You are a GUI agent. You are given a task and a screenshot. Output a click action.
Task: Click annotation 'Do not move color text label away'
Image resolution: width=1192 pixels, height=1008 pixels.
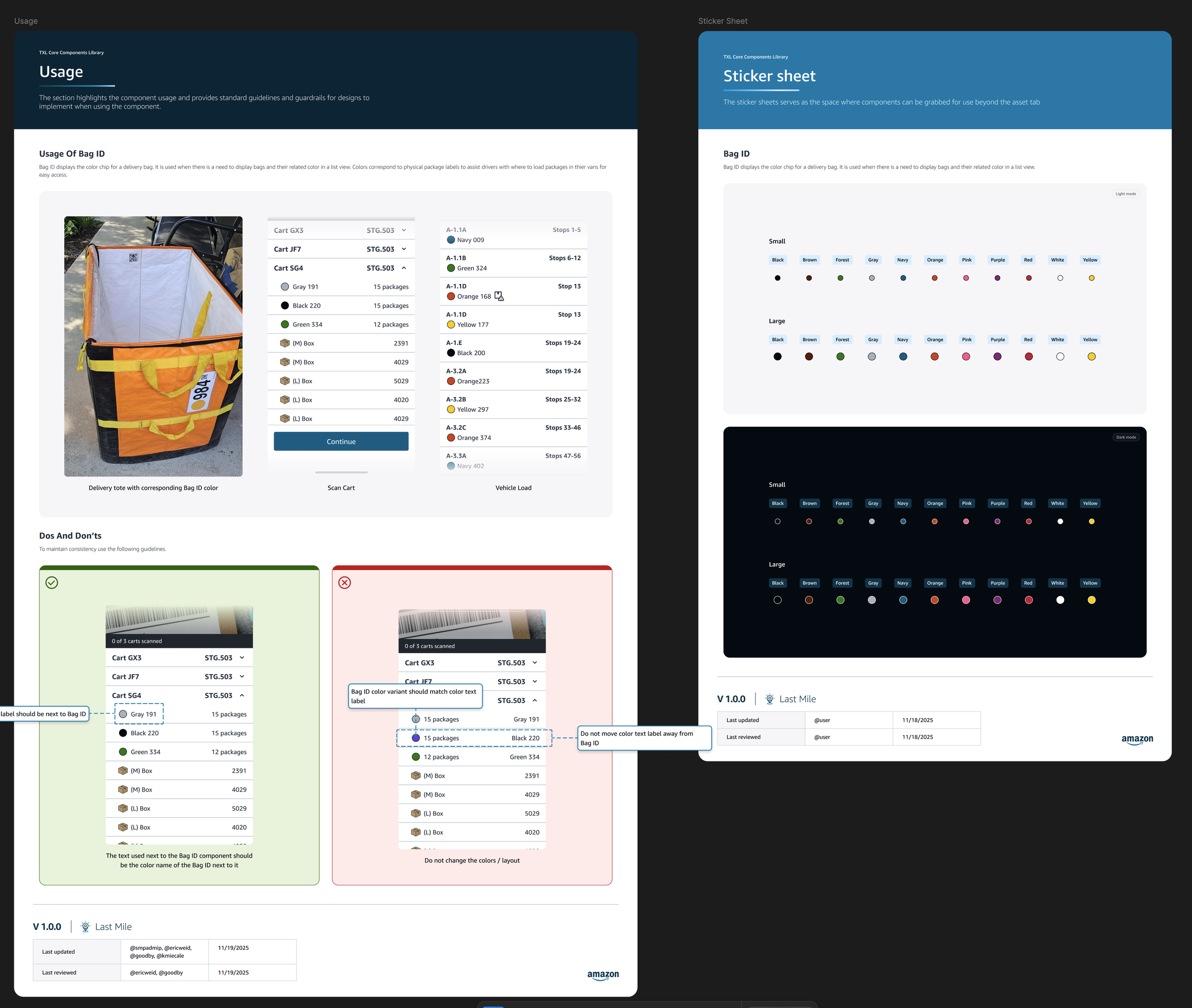[x=645, y=738]
